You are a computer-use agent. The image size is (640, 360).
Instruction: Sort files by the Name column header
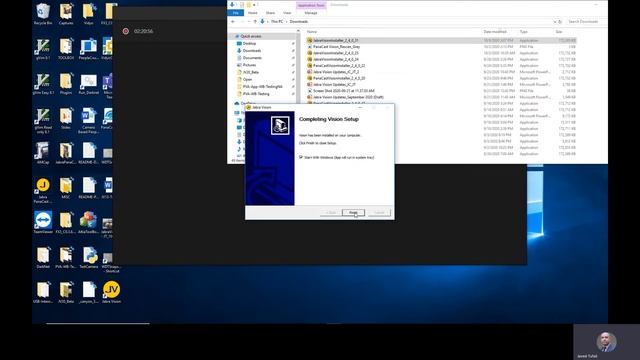pos(312,31)
